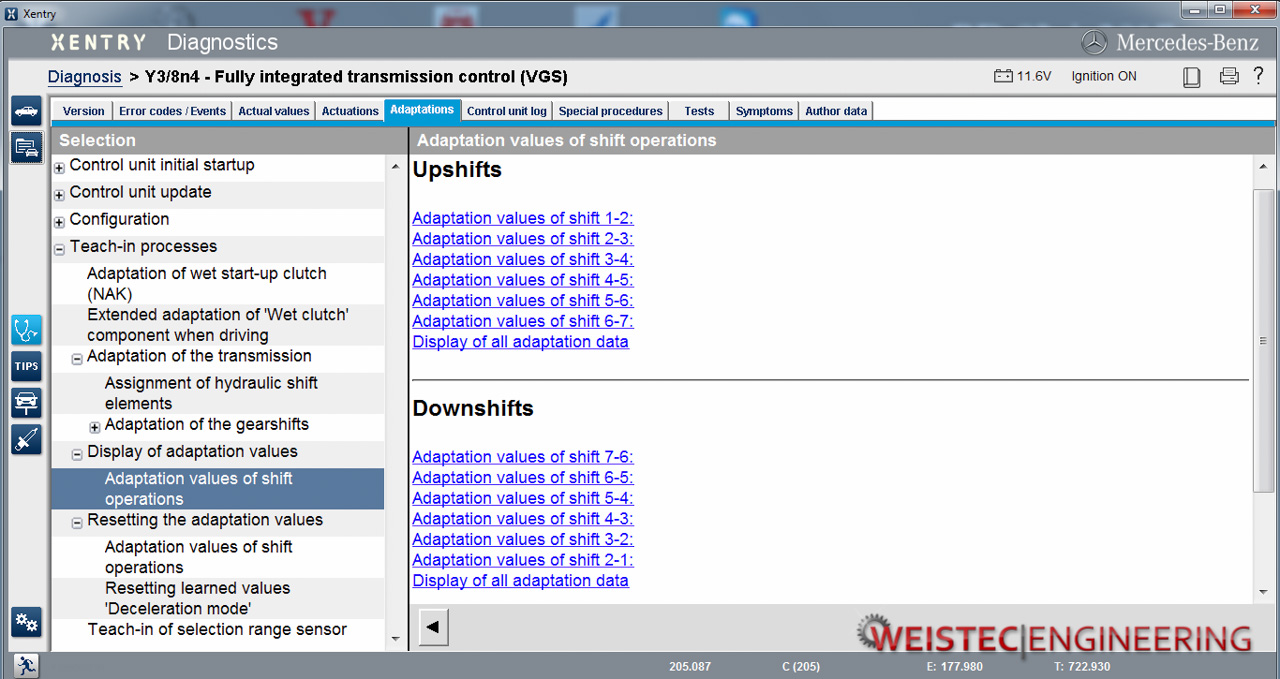Image resolution: width=1280 pixels, height=679 pixels.
Task: Click the Ignition ON status text
Action: 1104,76
